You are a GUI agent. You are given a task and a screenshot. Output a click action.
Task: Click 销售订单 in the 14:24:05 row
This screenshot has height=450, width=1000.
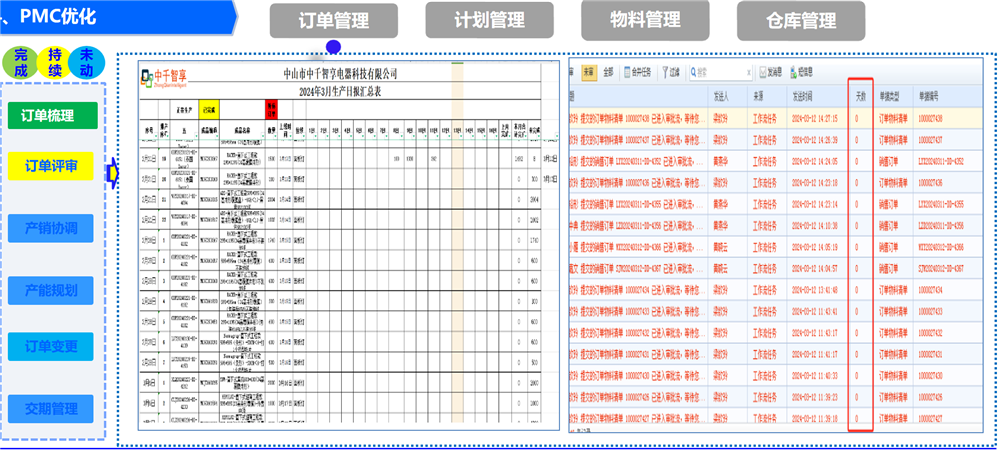coord(888,161)
